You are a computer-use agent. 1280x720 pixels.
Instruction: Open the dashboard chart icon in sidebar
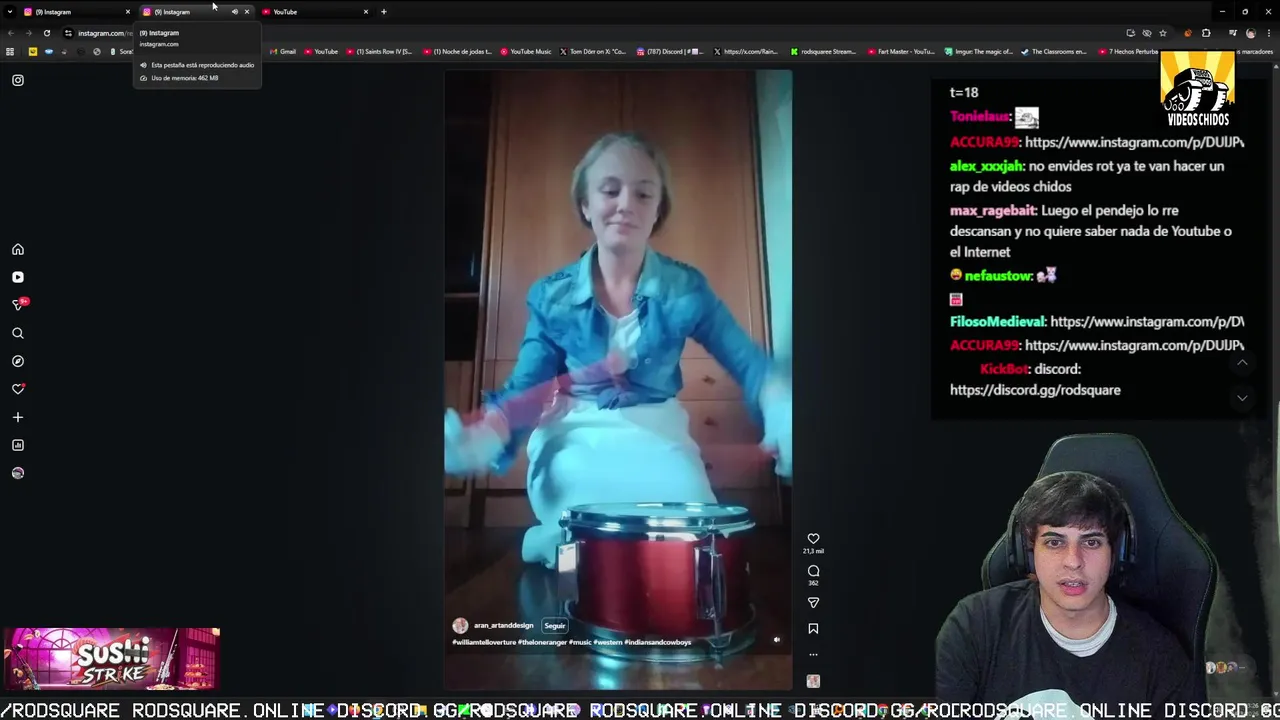click(x=18, y=445)
